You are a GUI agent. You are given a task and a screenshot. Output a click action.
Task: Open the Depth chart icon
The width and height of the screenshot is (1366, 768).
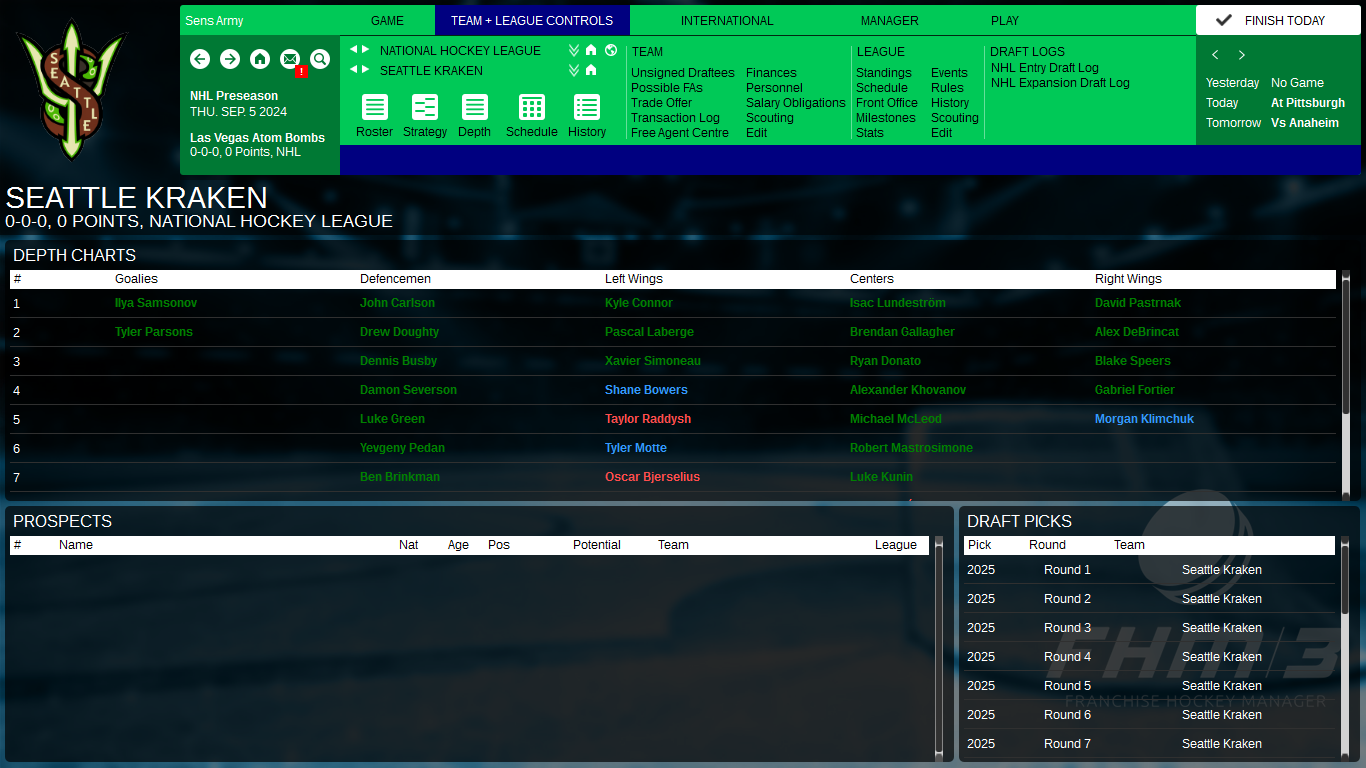(x=474, y=109)
